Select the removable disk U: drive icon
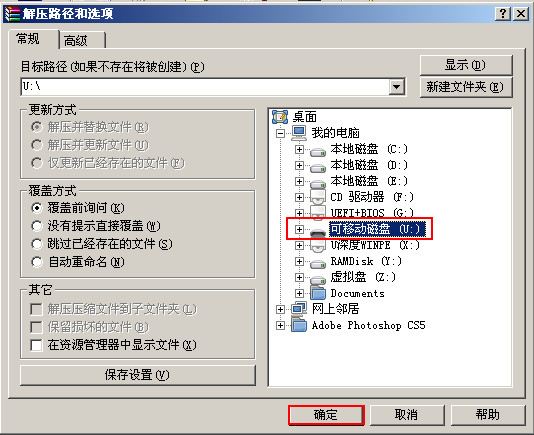 (x=318, y=232)
